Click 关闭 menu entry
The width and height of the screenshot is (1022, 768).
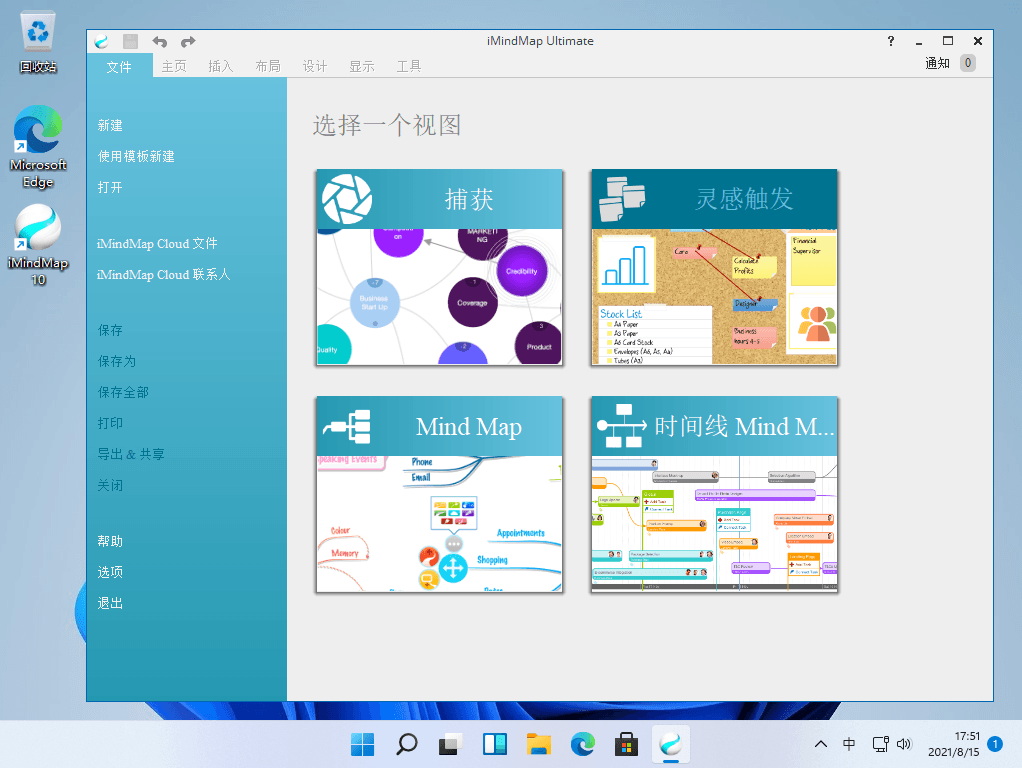click(x=110, y=485)
